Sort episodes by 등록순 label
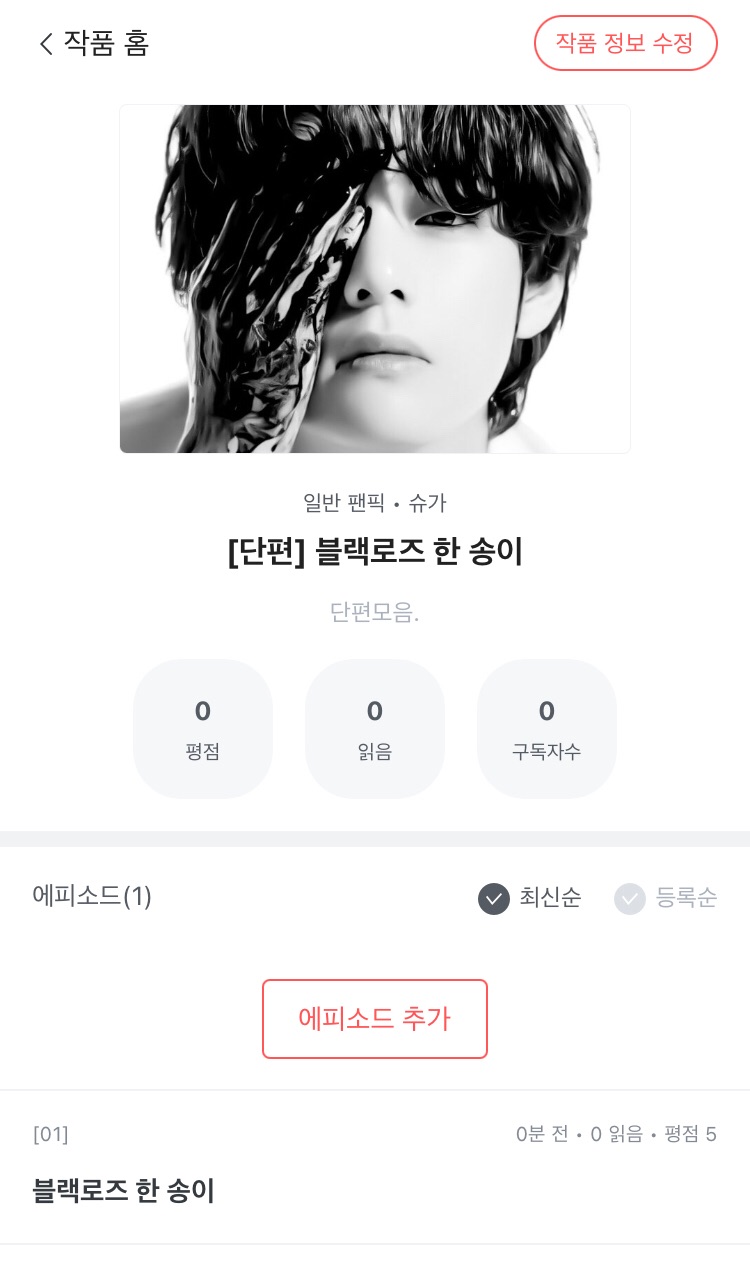 tap(686, 898)
